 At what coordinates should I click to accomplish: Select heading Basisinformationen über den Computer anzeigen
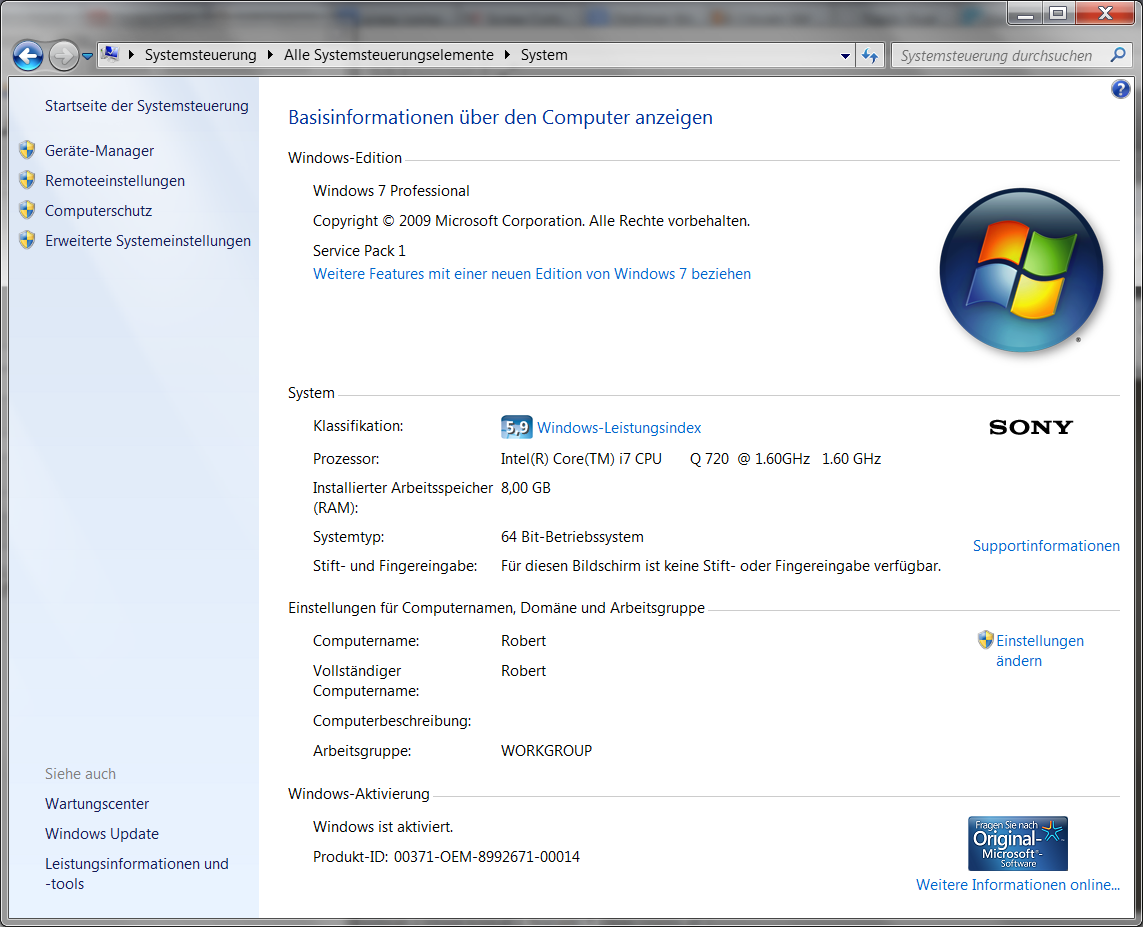(500, 117)
